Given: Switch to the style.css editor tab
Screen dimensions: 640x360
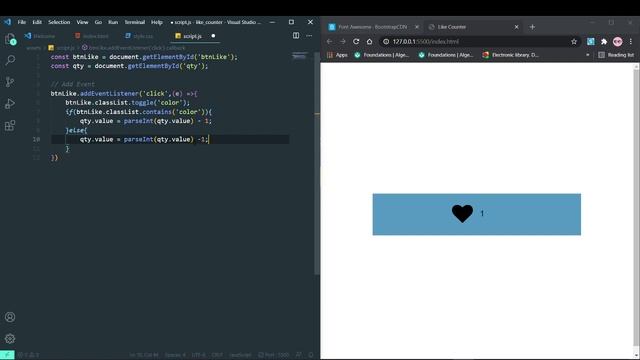Looking at the screenshot, I should tap(140, 36).
